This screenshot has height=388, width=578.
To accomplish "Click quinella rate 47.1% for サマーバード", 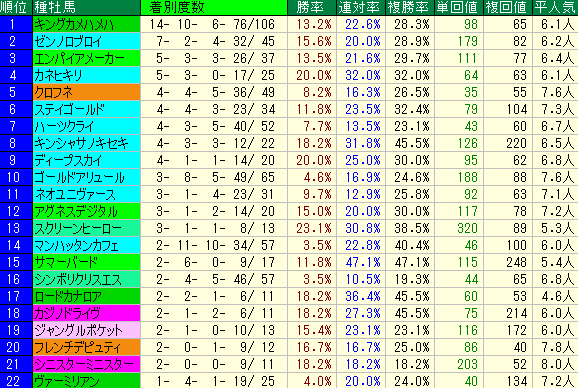I will click(x=361, y=262).
